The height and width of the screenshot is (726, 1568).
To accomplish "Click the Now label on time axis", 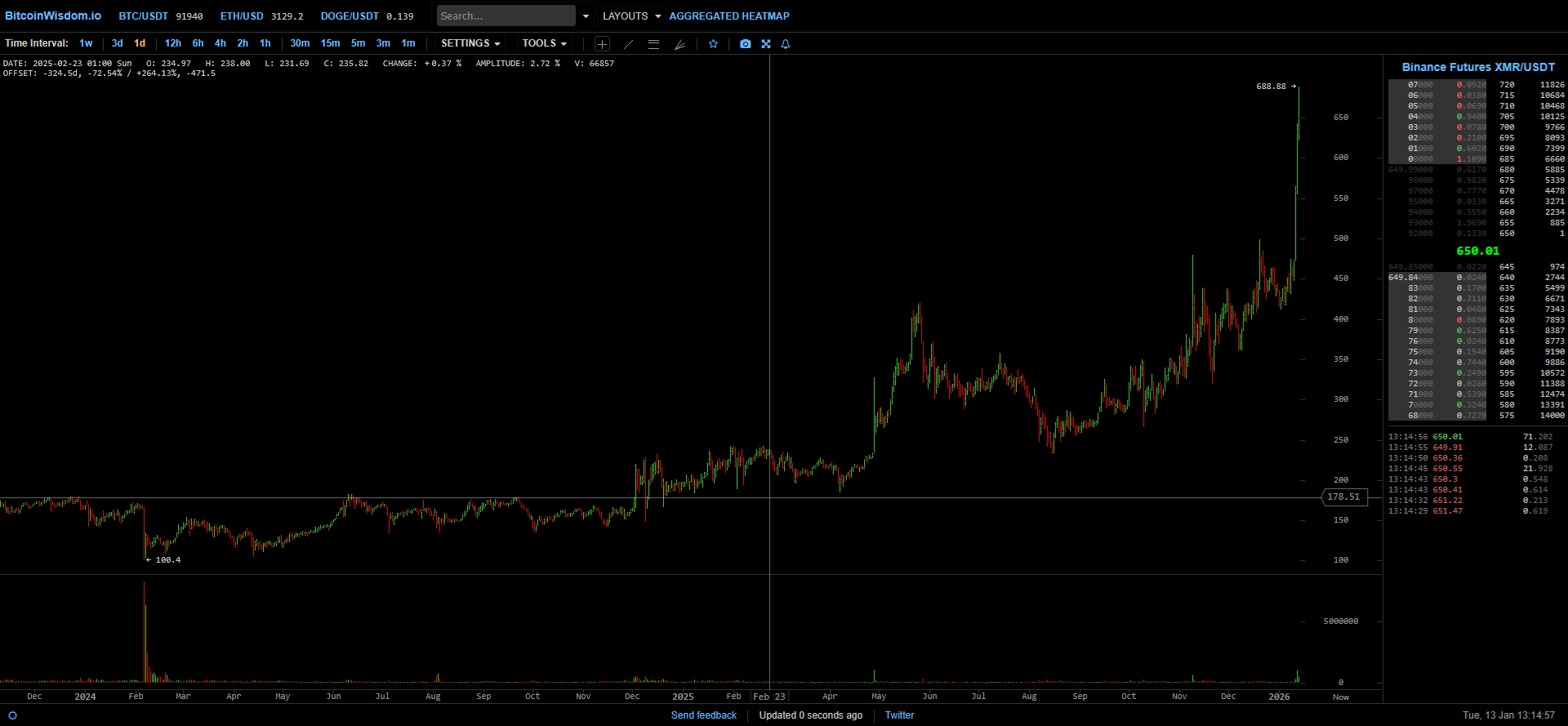I will coord(1341,697).
